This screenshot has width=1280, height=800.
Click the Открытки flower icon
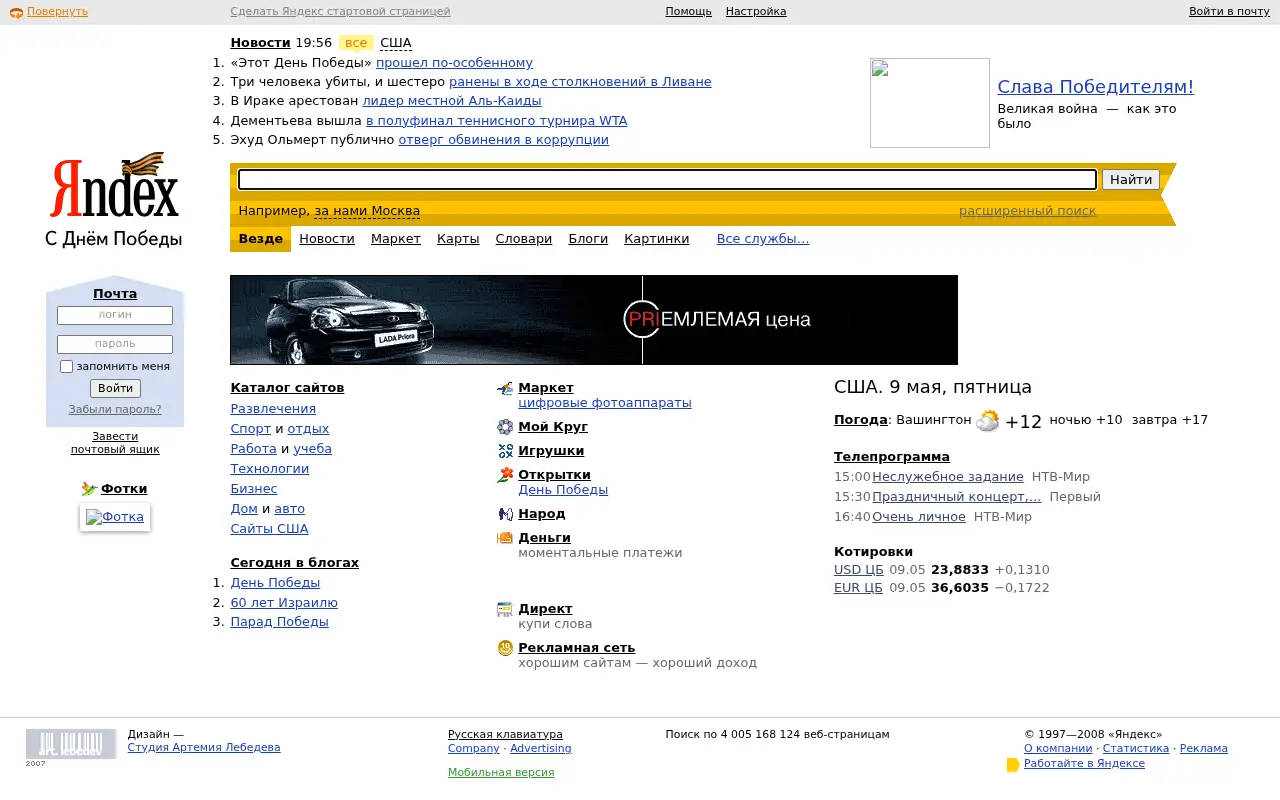coord(505,475)
